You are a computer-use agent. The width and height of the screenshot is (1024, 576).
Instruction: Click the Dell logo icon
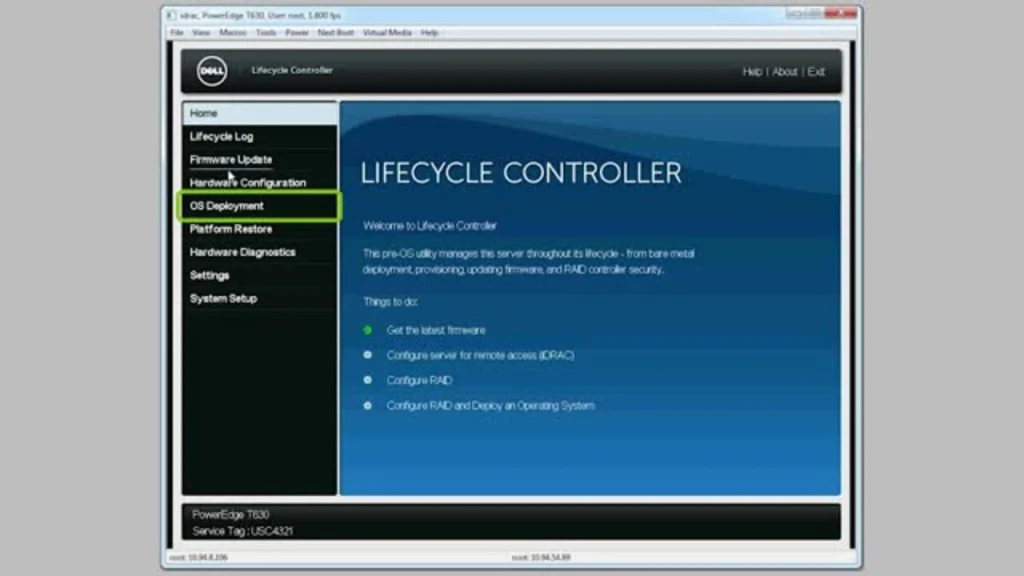(x=211, y=71)
